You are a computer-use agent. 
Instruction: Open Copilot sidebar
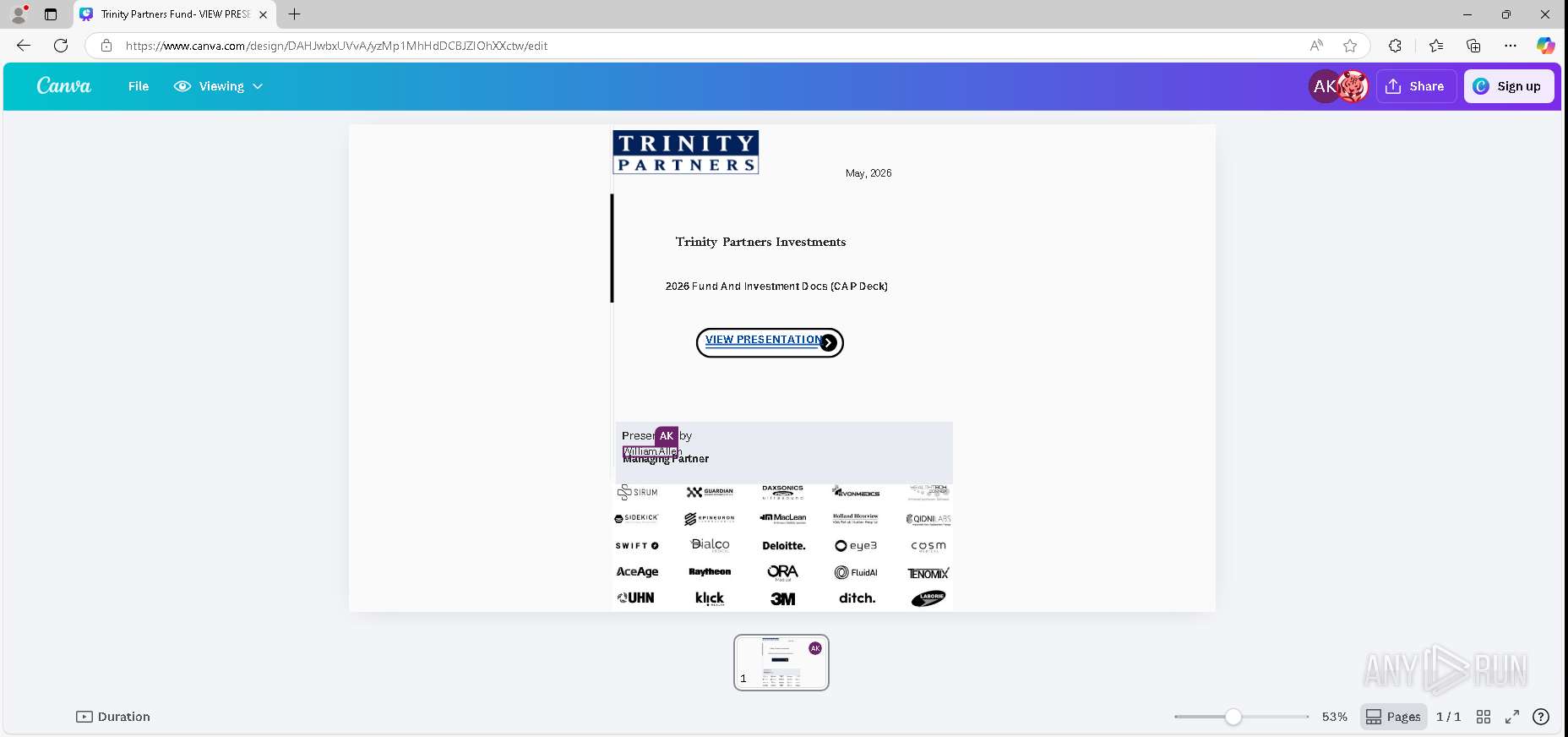pos(1546,46)
